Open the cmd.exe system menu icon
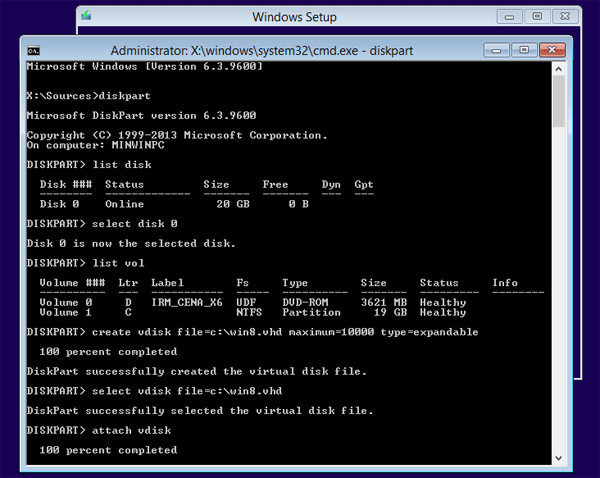 tap(33, 49)
